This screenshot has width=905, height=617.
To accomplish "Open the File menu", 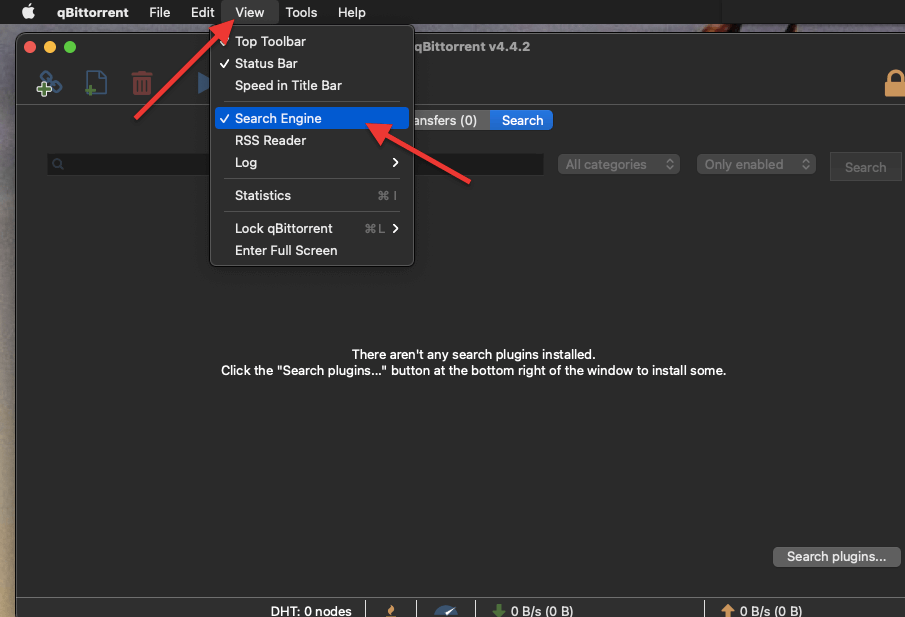I will [x=159, y=12].
